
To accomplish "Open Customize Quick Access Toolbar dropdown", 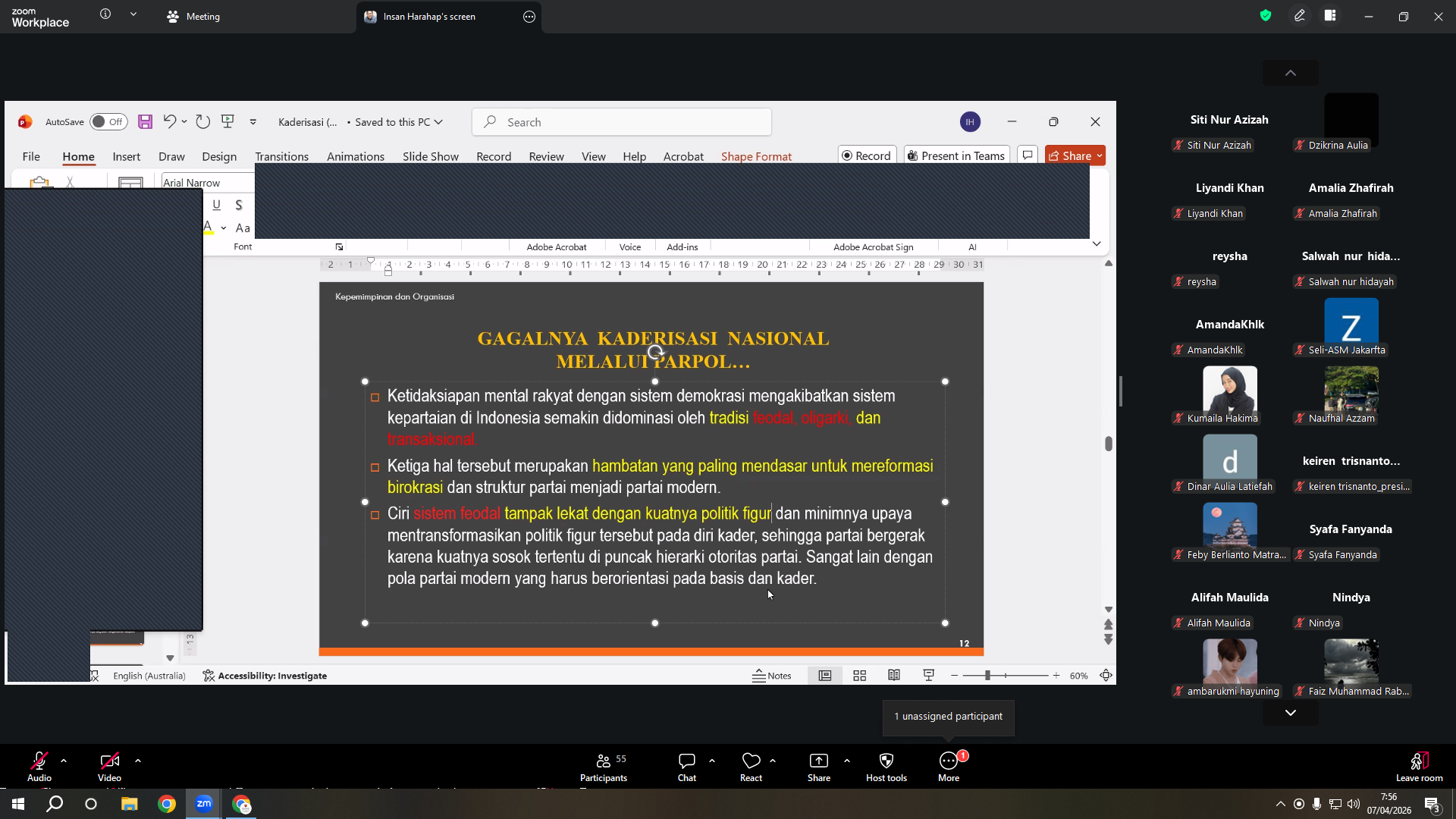I will point(253,122).
